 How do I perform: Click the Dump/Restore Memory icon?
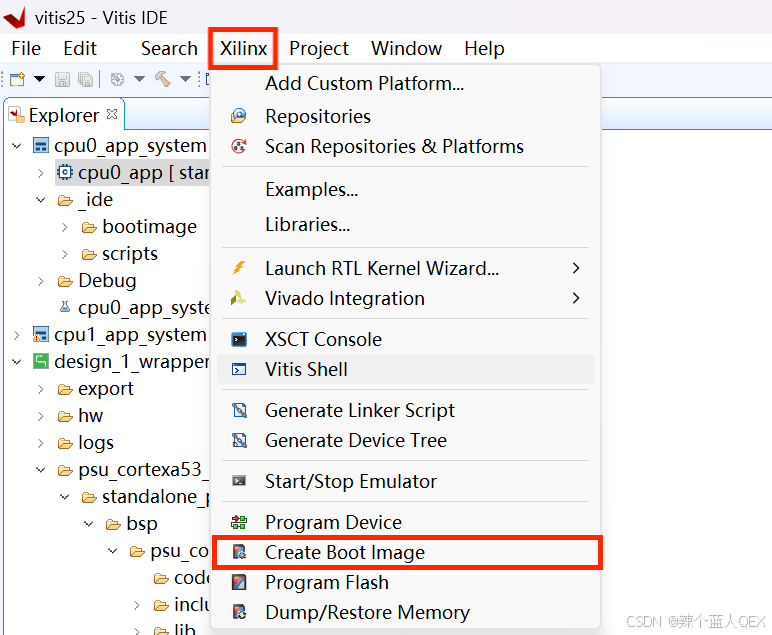coord(239,612)
